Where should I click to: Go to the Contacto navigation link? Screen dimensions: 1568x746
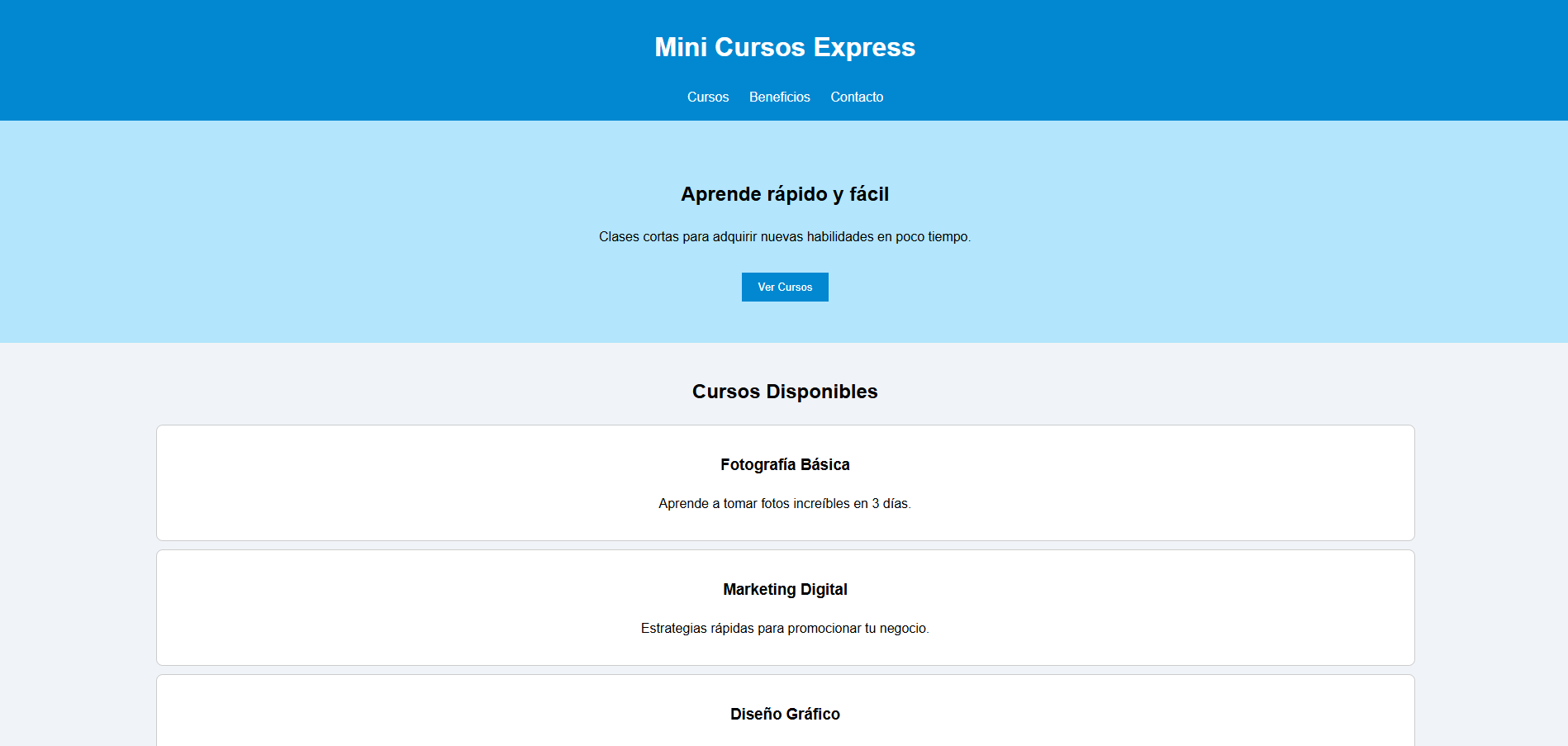[857, 97]
